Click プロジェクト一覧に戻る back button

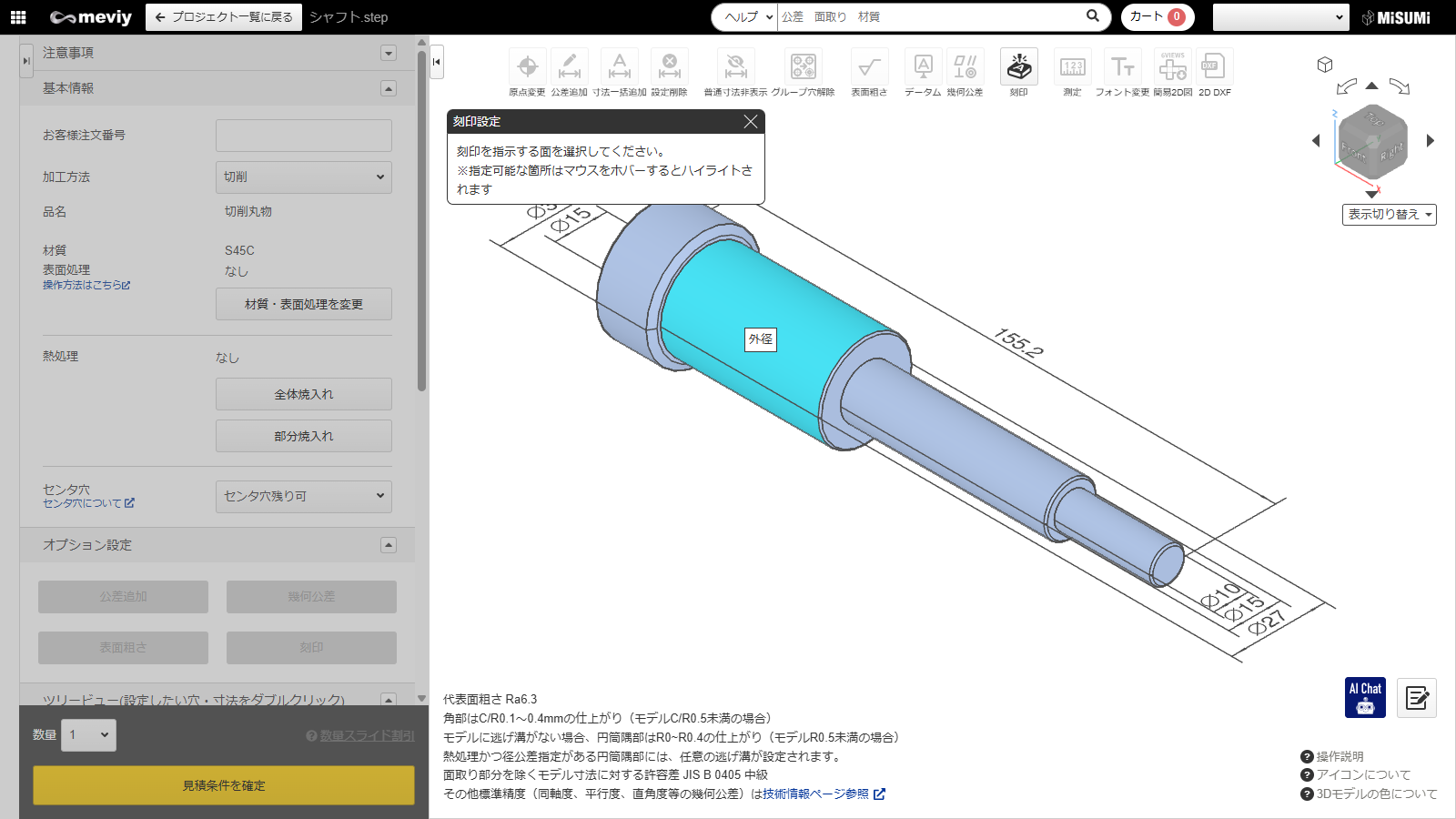224,16
